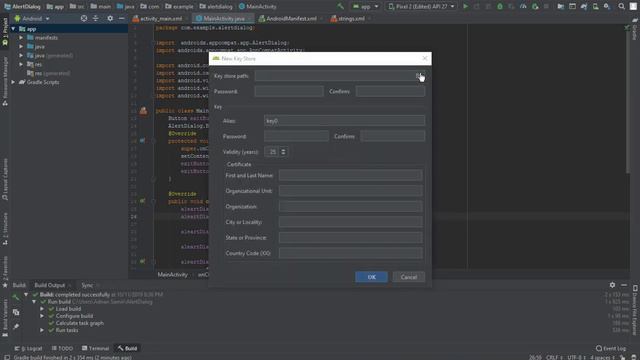Expand the Gradle Scripts node
Viewport: 640px width, 360px height.
tap(13, 82)
